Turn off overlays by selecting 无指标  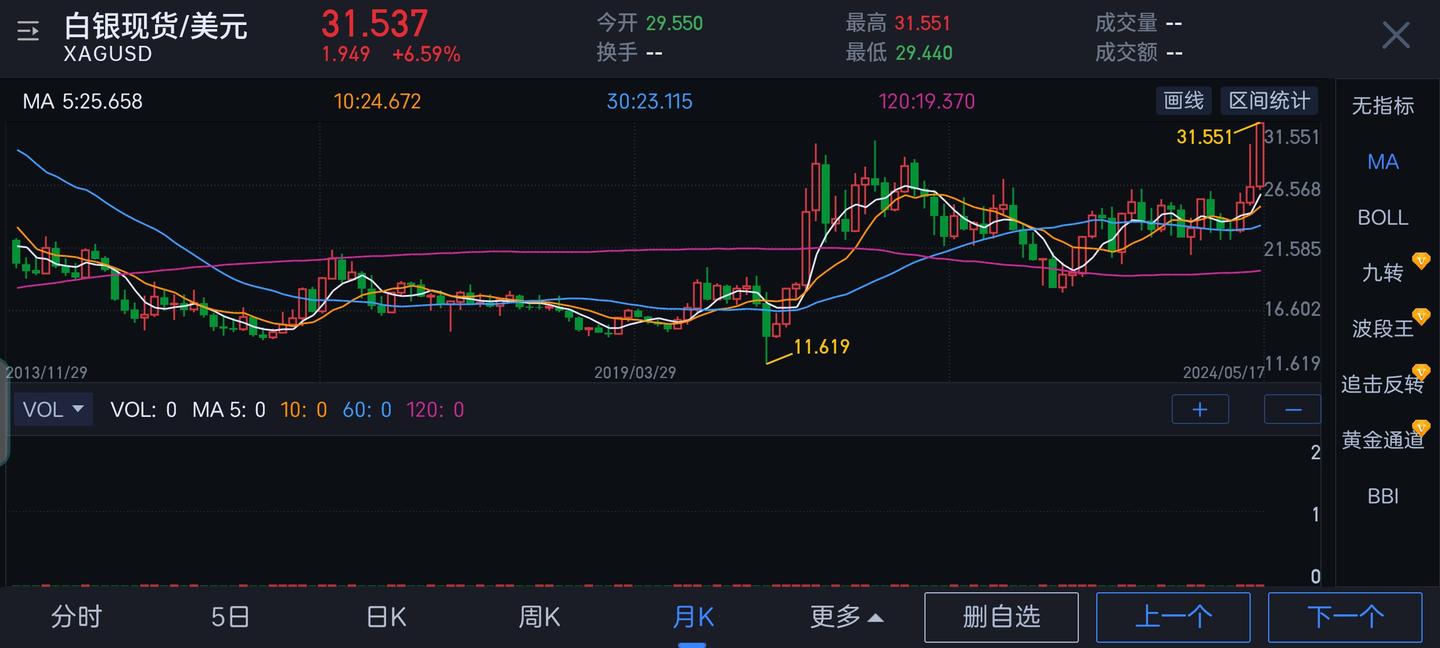(1383, 106)
